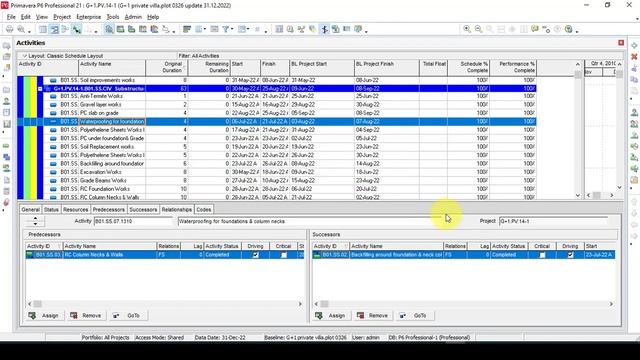Open the Print toolbar options dropdown arrow

pyautogui.click(x=29, y=31)
